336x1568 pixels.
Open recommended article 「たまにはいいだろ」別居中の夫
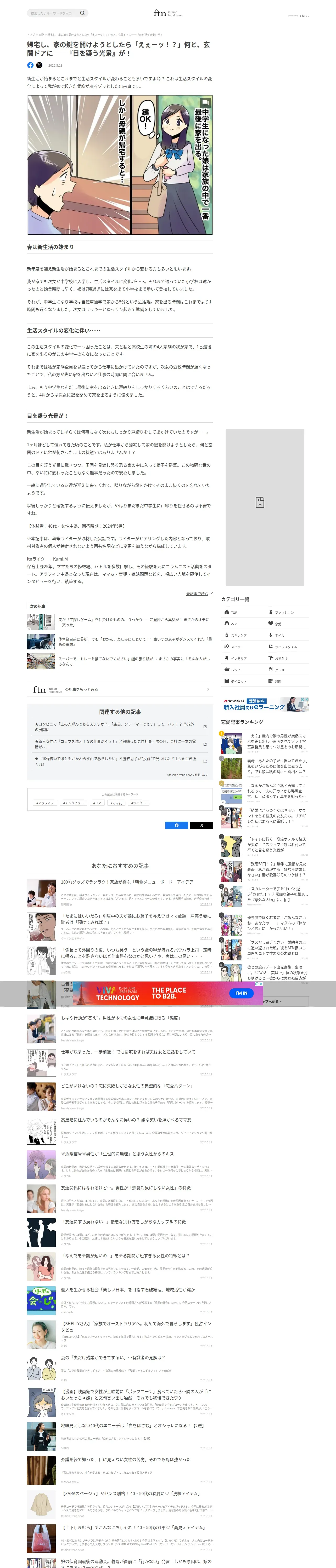[x=120, y=927]
